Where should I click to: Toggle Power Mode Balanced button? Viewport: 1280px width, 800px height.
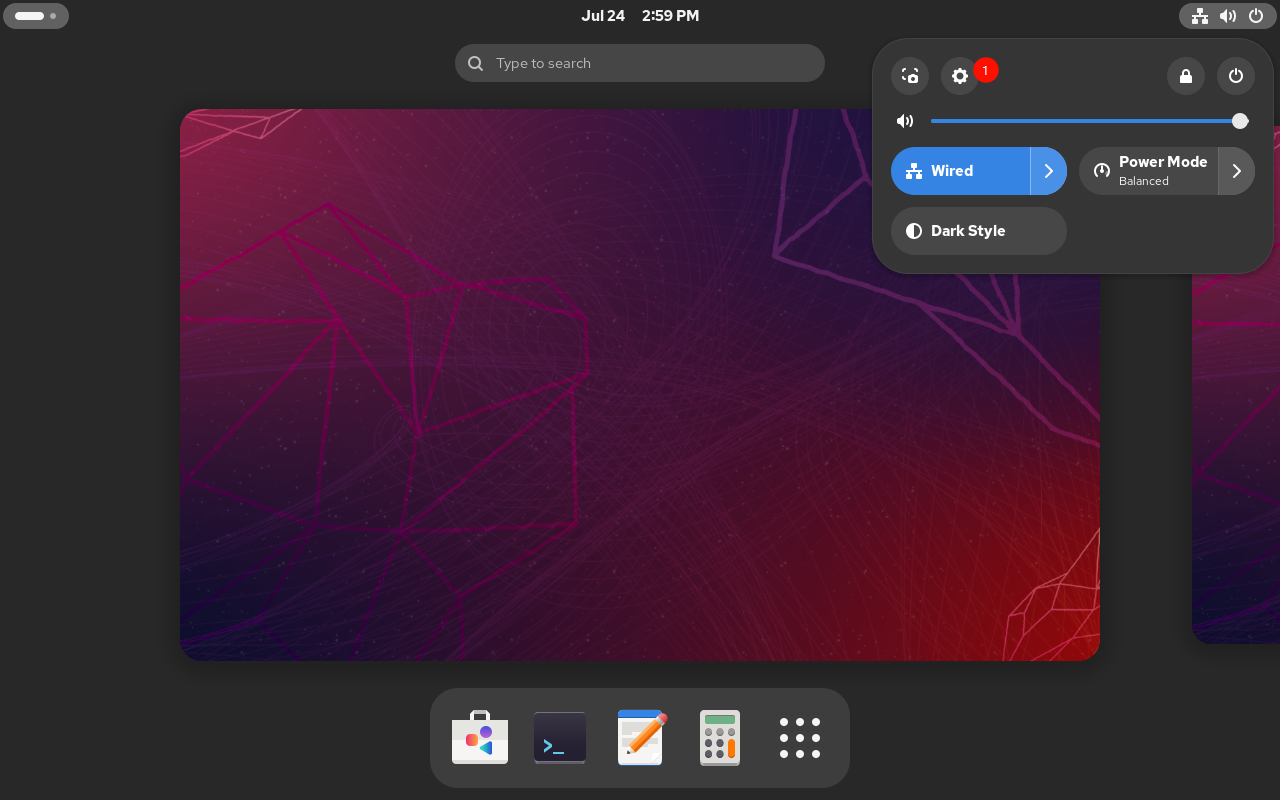click(1149, 171)
